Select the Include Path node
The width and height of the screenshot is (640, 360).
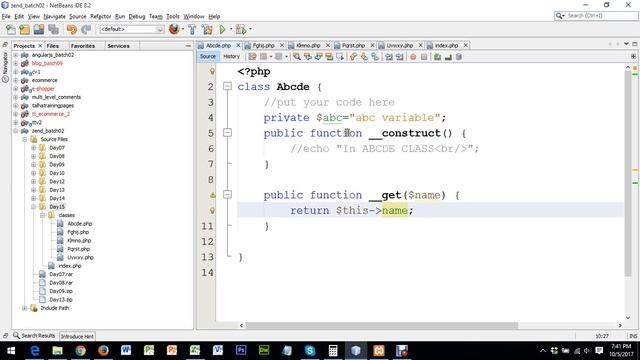point(55,308)
